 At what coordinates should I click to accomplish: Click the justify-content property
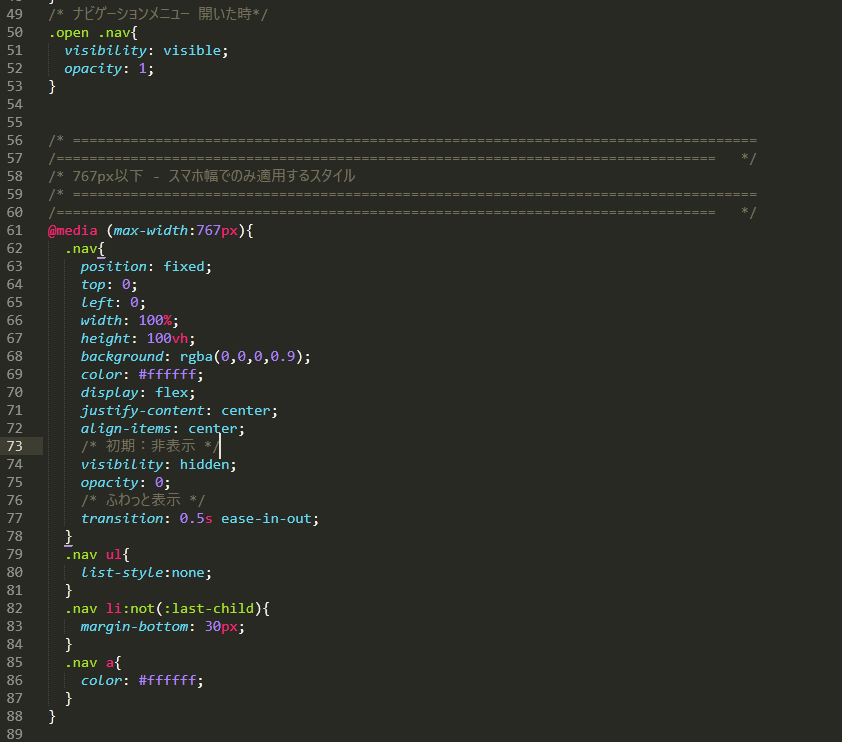click(x=142, y=411)
